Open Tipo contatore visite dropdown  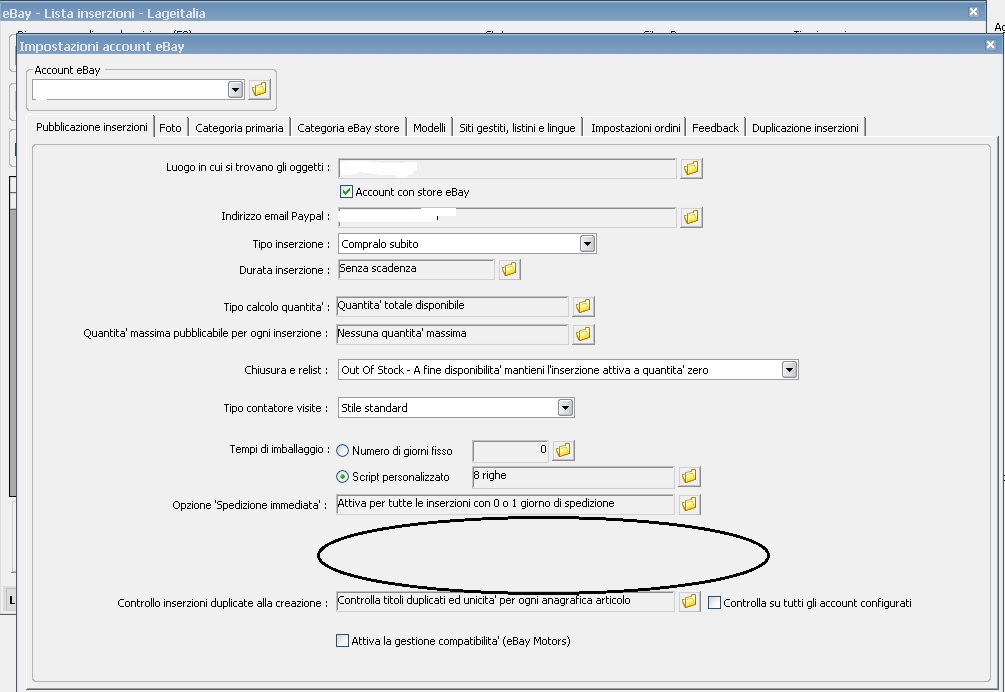coord(565,408)
